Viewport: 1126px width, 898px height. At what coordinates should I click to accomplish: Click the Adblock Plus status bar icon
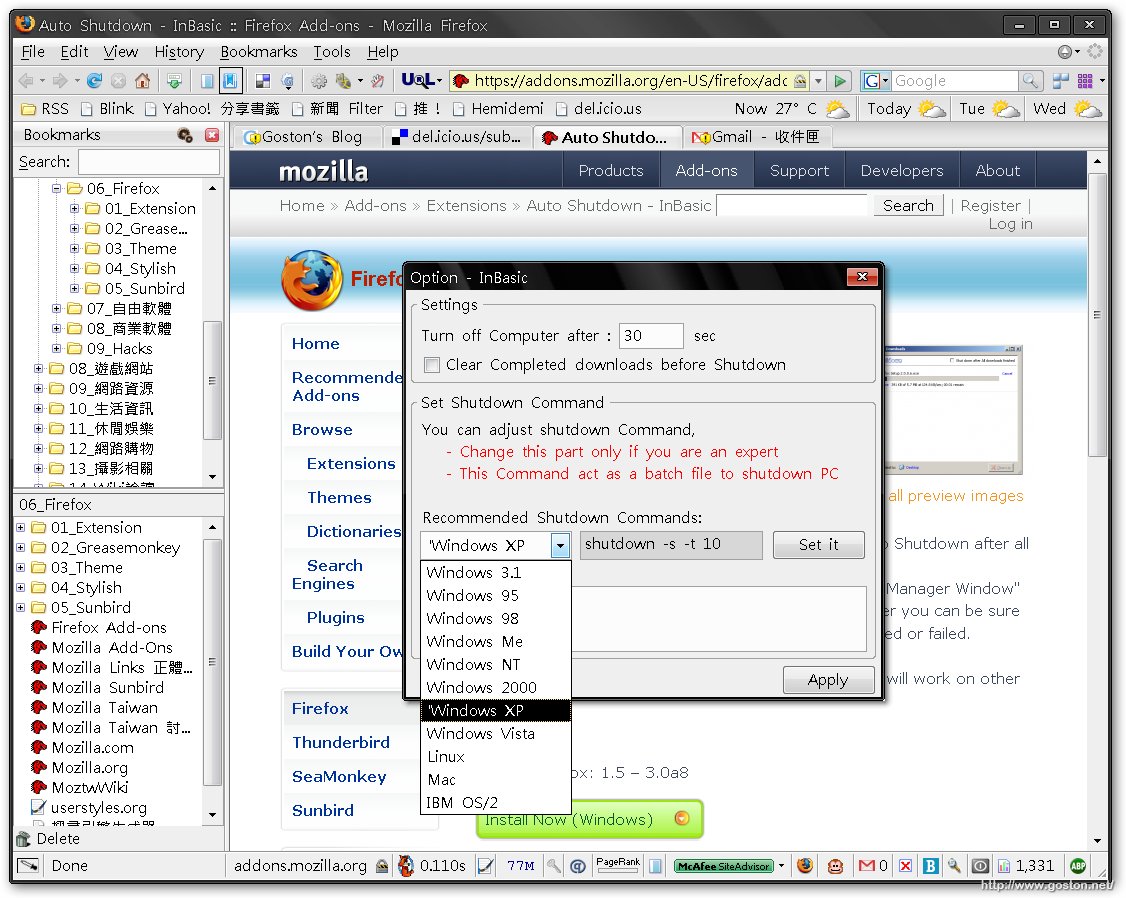click(x=1078, y=866)
